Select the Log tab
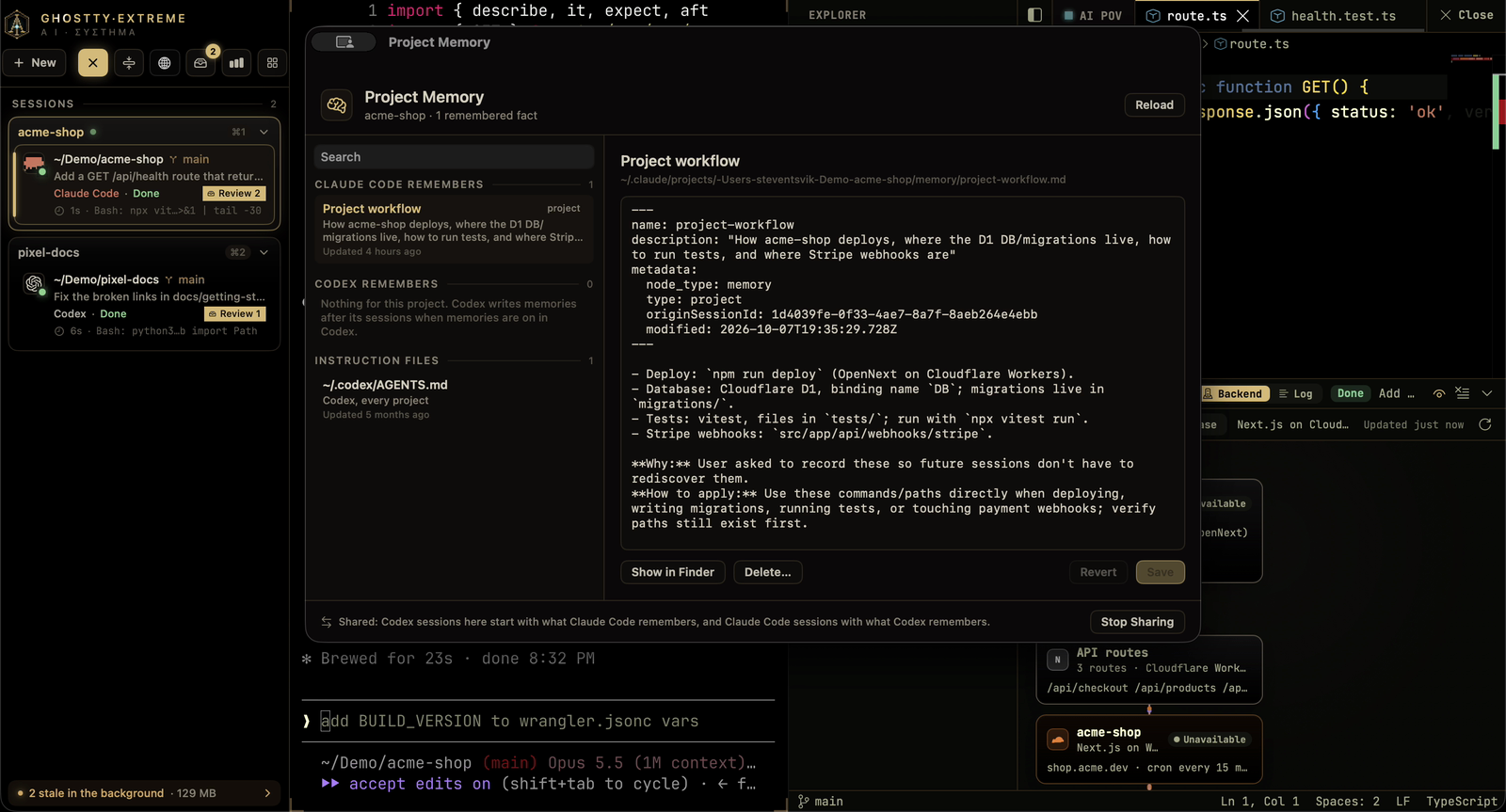The image size is (1506, 812). 1295,394
